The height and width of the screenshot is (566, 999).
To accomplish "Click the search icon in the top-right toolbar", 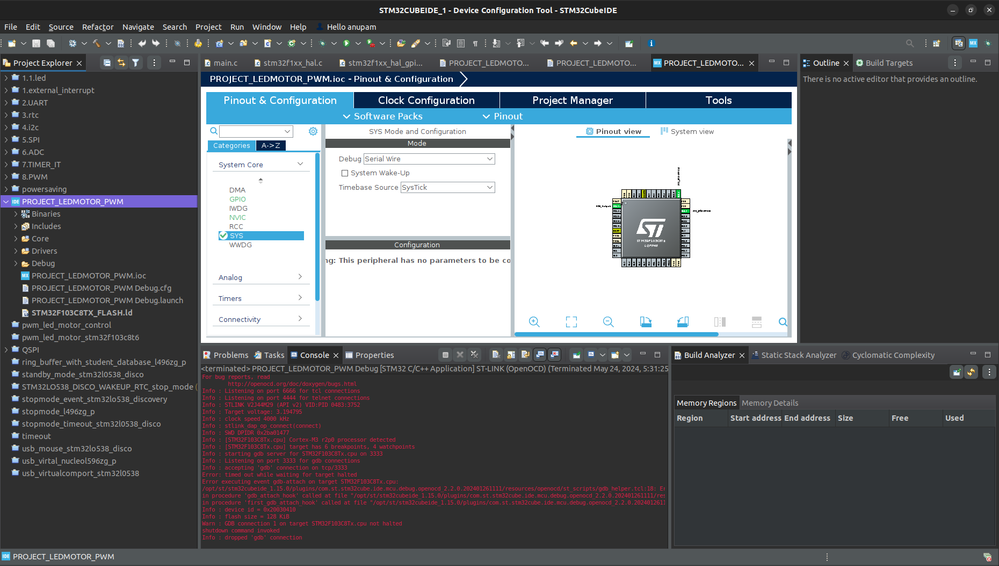I will click(910, 43).
